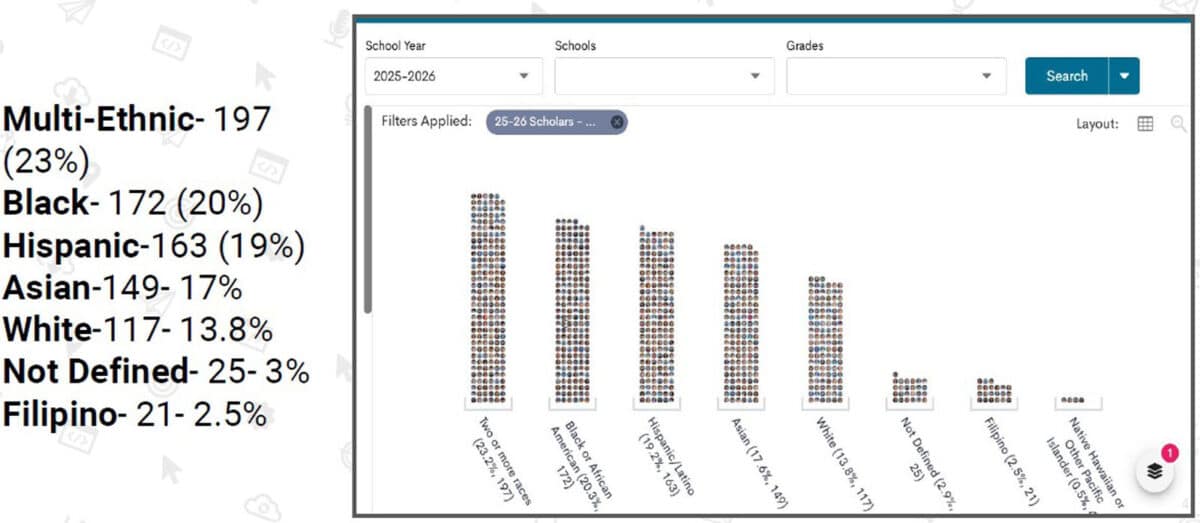1200x523 pixels.
Task: Expand the Search button options arrow
Action: (x=1125, y=76)
